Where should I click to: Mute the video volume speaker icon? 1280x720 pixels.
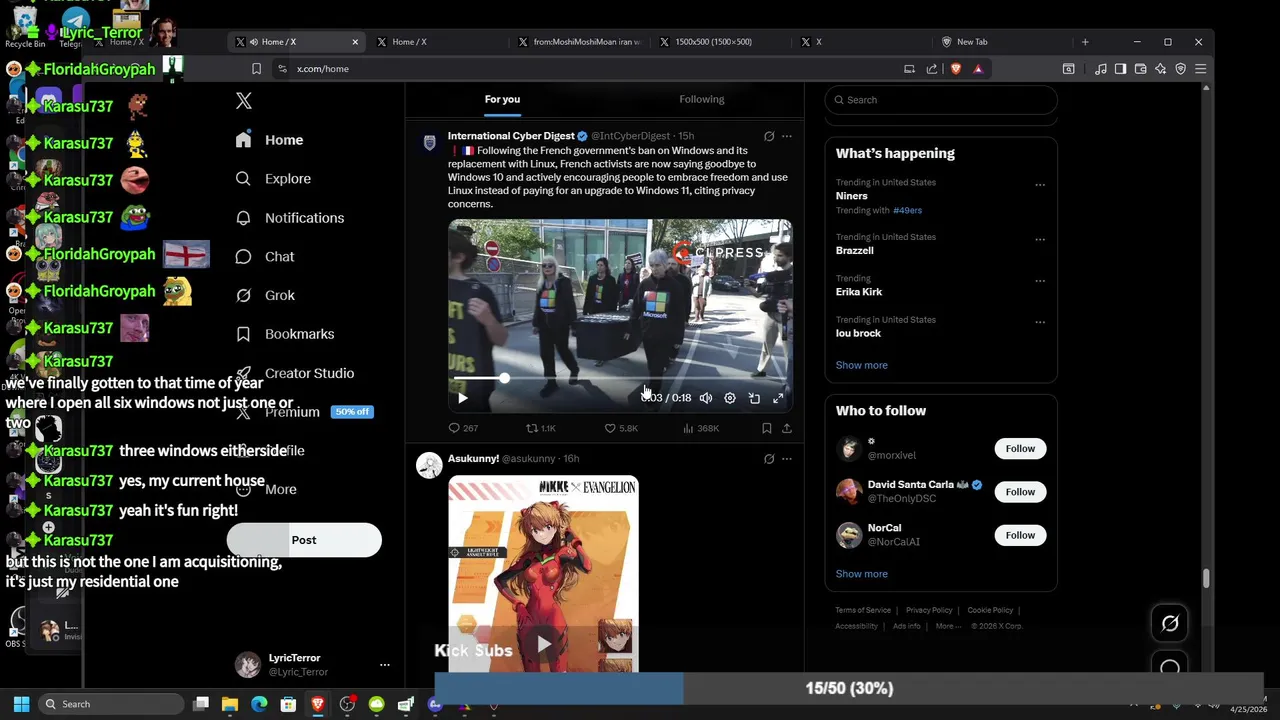706,398
